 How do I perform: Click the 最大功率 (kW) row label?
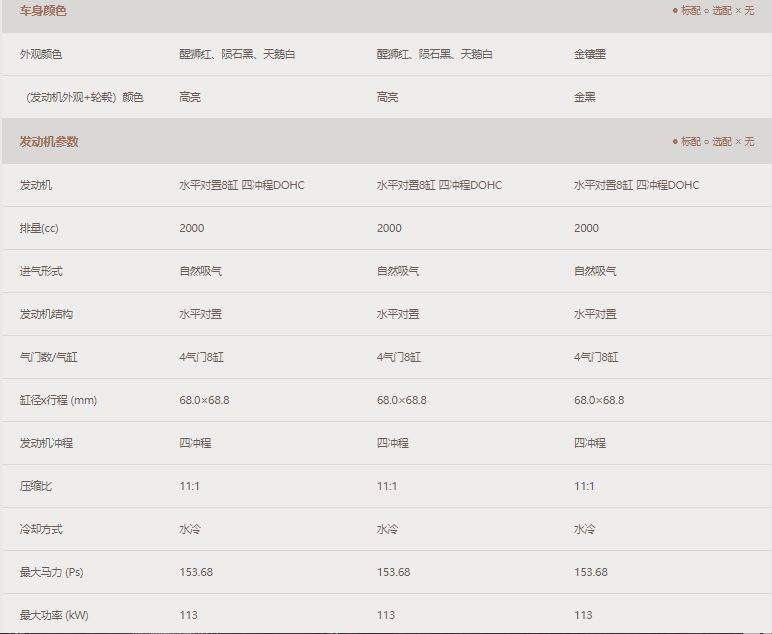tap(54, 615)
